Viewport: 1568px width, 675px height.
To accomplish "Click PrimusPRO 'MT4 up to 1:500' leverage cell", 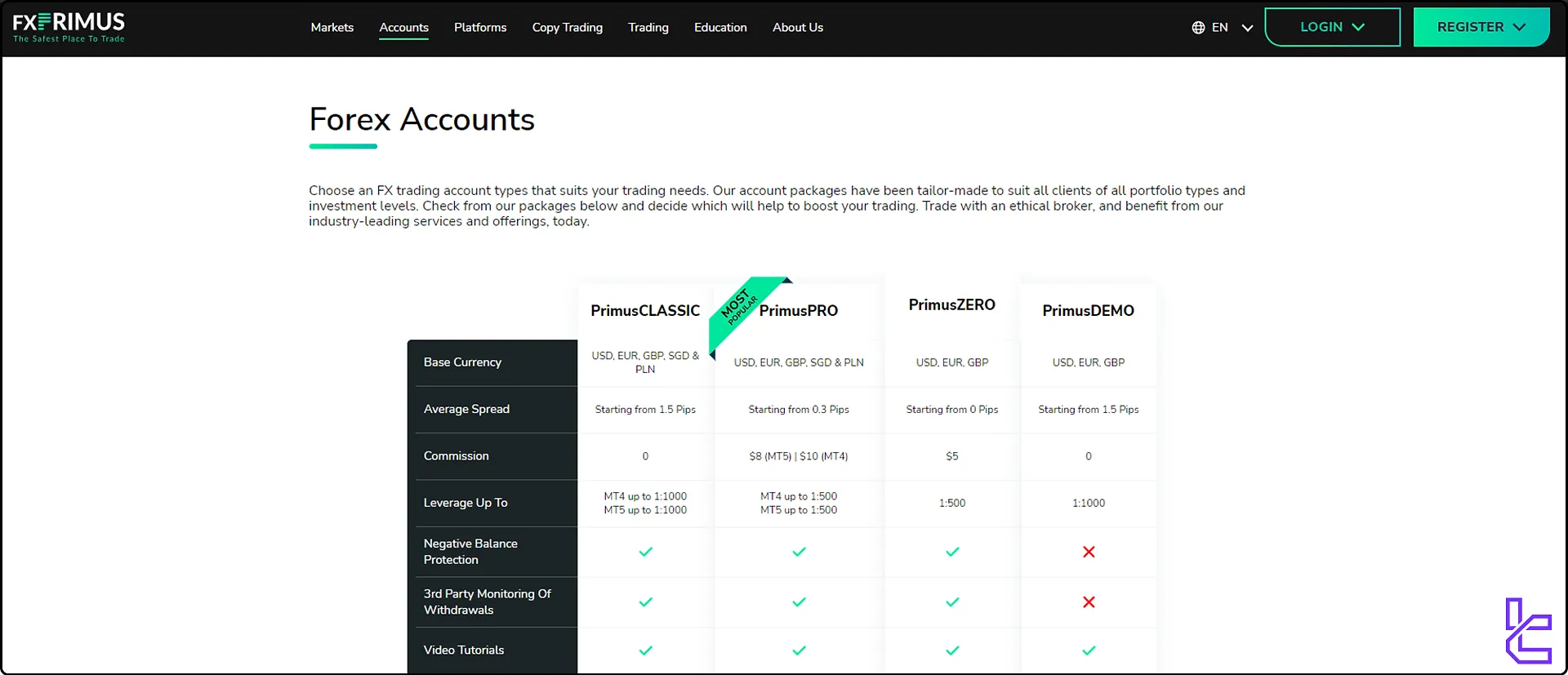I will click(x=799, y=503).
